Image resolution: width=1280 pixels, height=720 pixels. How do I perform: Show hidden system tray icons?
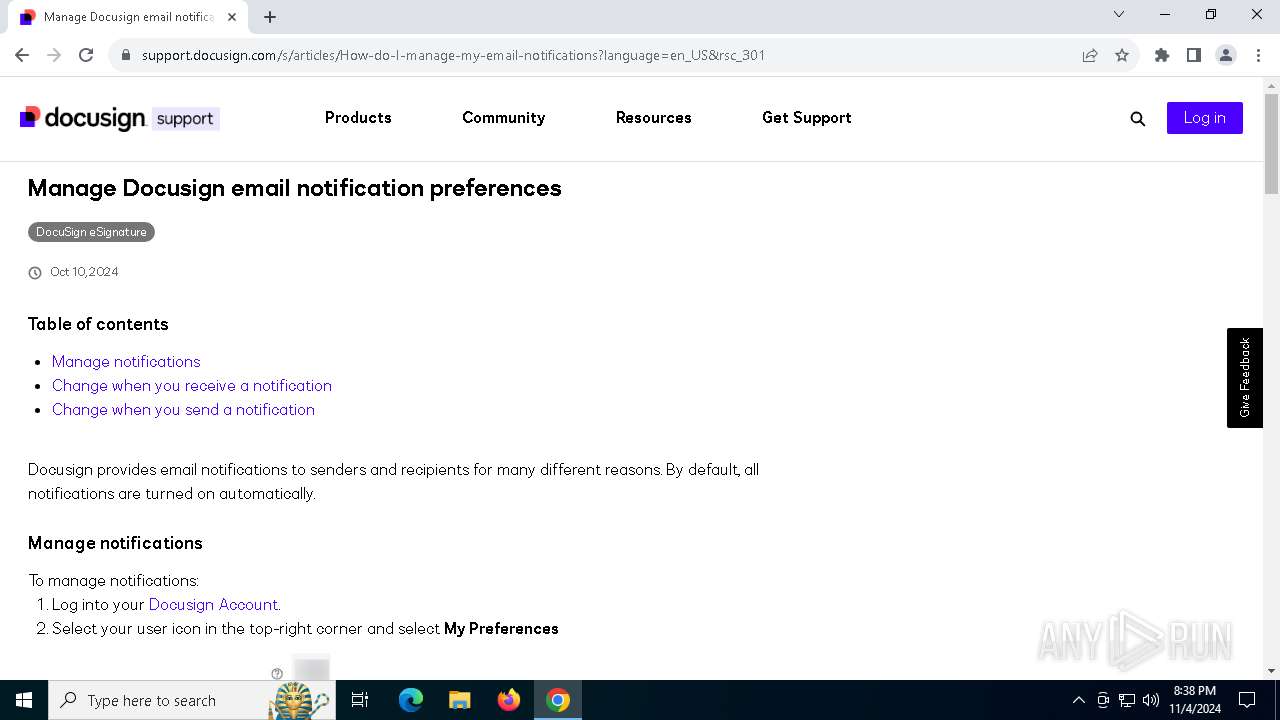(1078, 700)
